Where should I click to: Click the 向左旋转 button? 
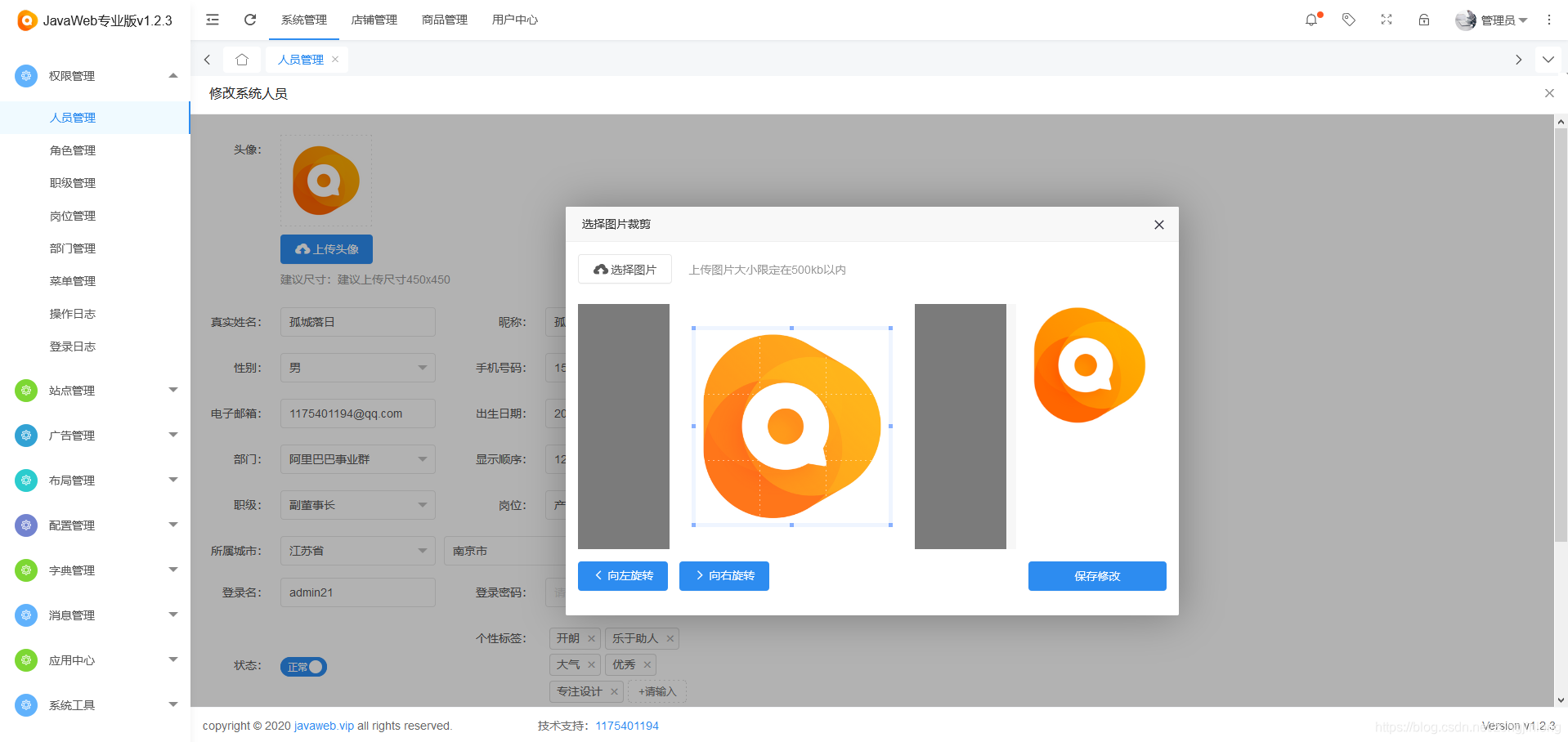pos(623,576)
